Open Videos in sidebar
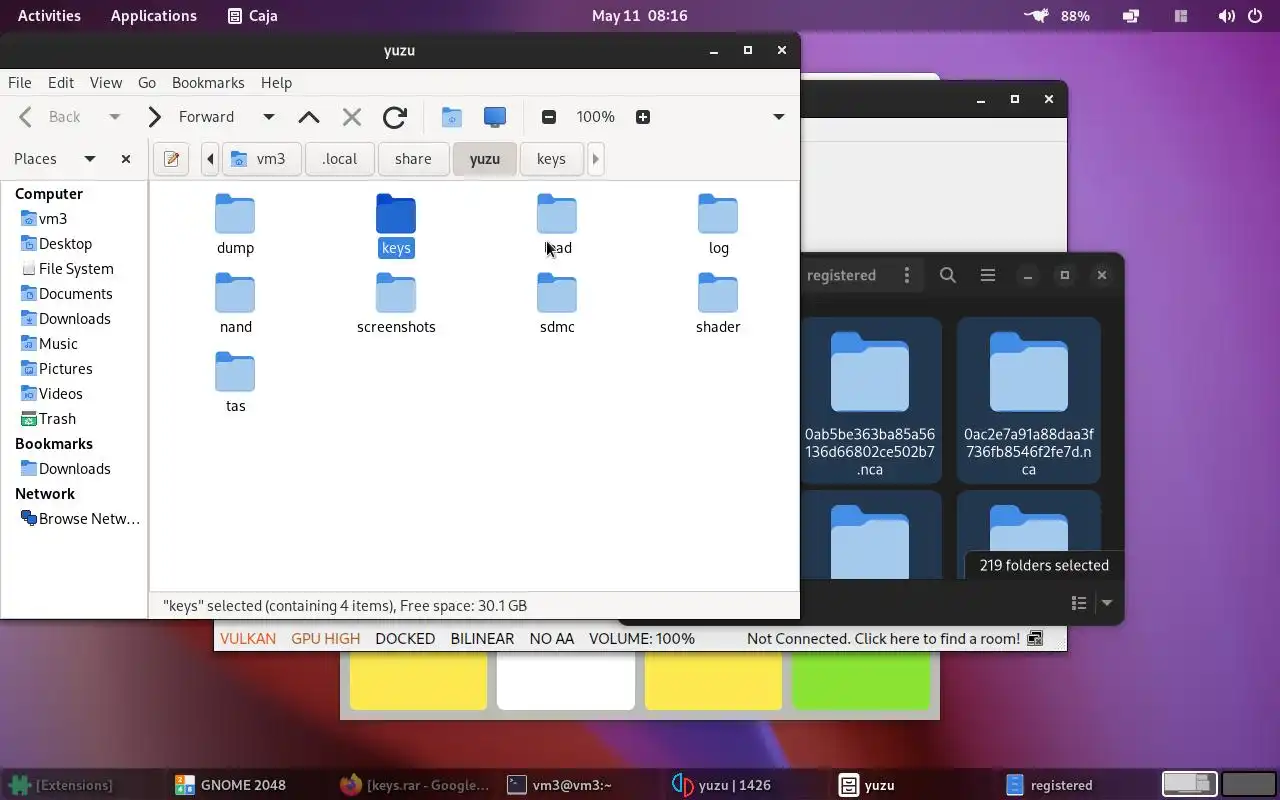The width and height of the screenshot is (1280, 800). [x=60, y=394]
